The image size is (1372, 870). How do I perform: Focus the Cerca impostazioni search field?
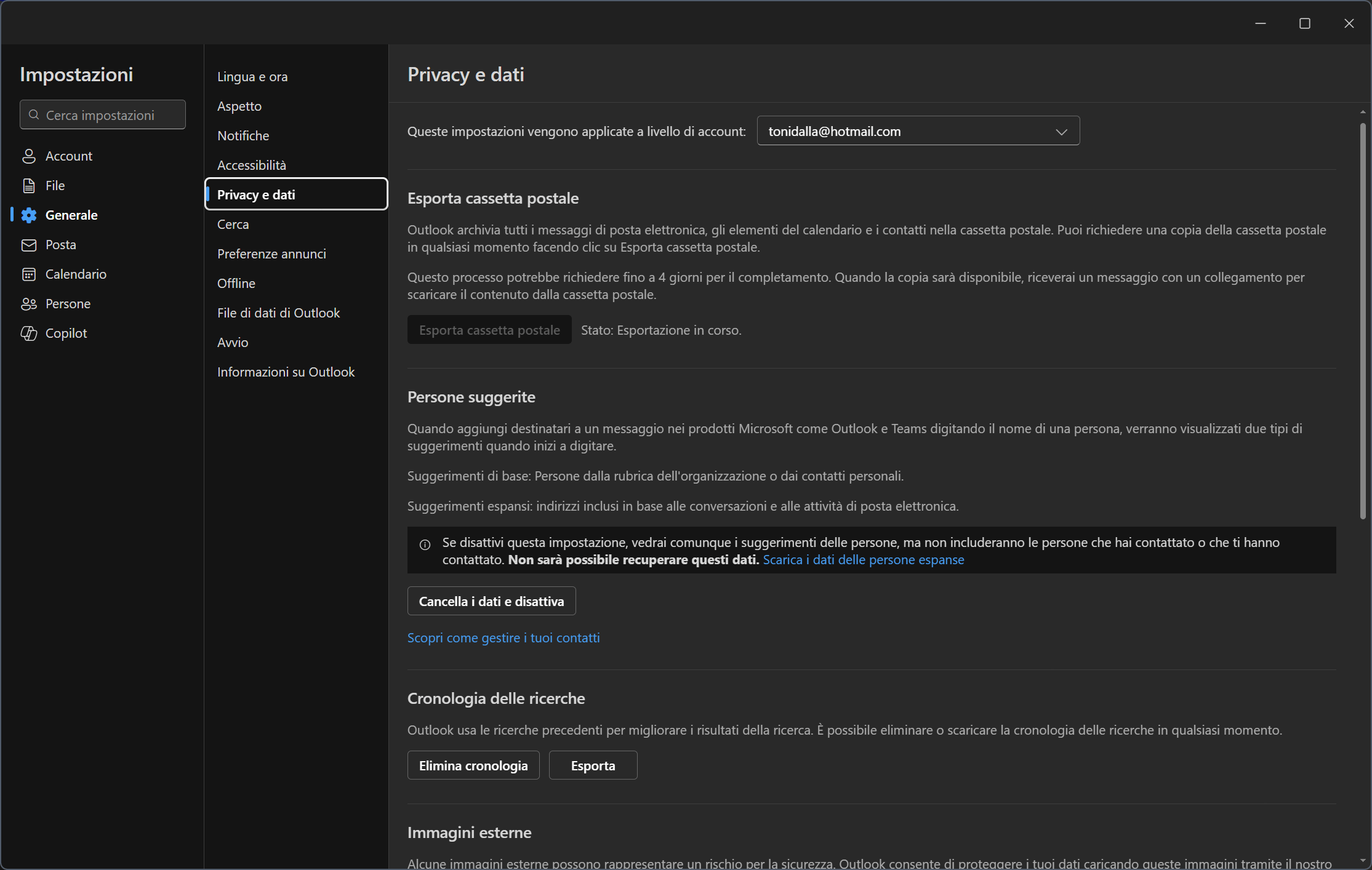click(103, 115)
